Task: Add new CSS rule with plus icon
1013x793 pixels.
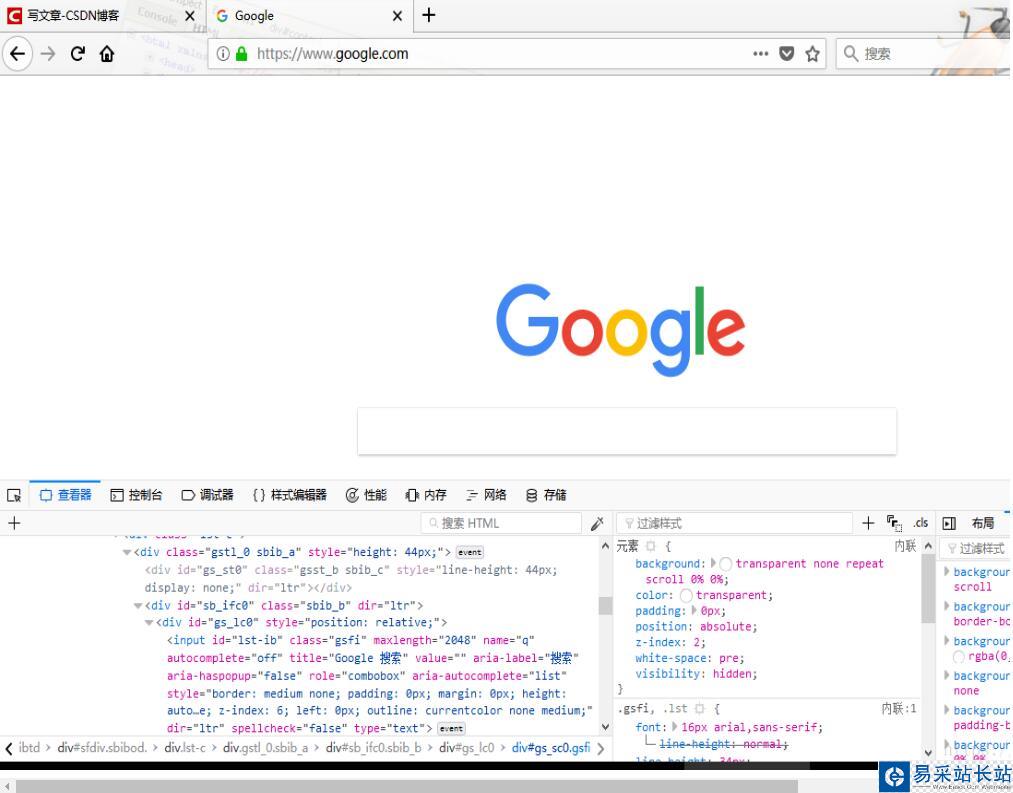Action: click(x=868, y=523)
